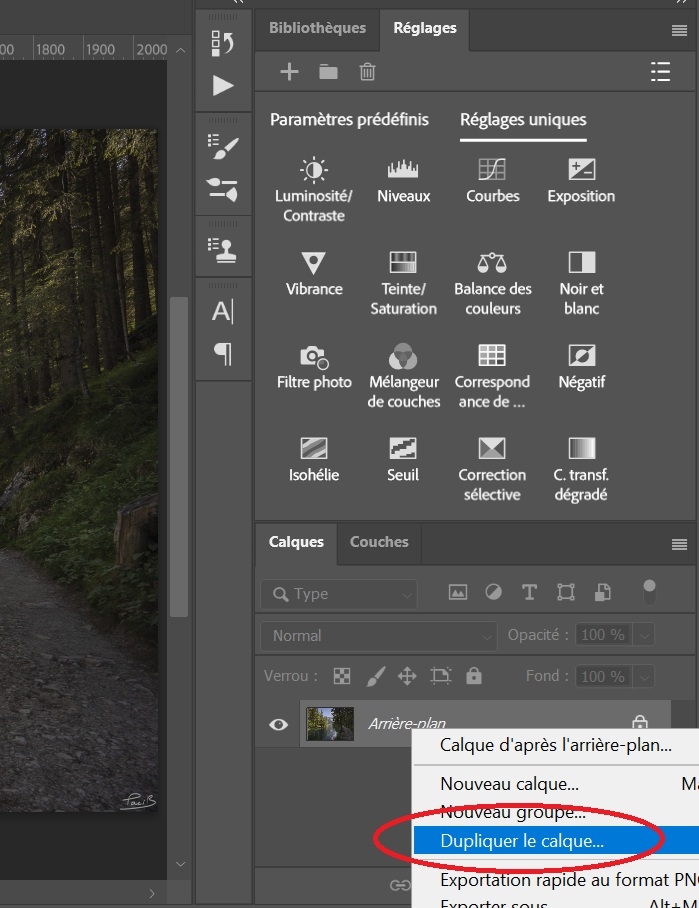This screenshot has height=908, width=699.
Task: Create new preset group folder icon
Action: 328,72
